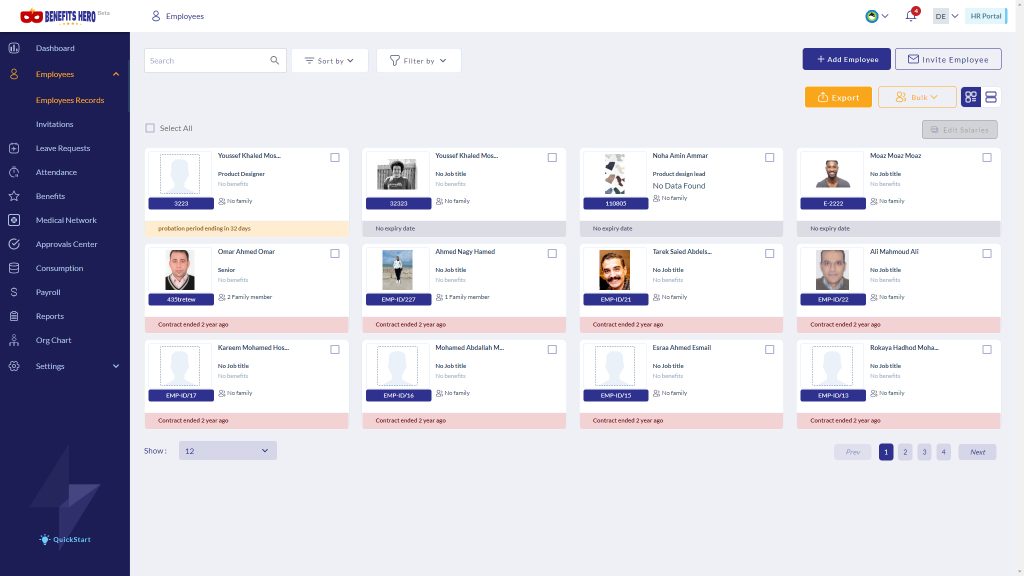Check Ahmed Nagy Hamed's card checkbox
1024x576 pixels.
point(552,253)
